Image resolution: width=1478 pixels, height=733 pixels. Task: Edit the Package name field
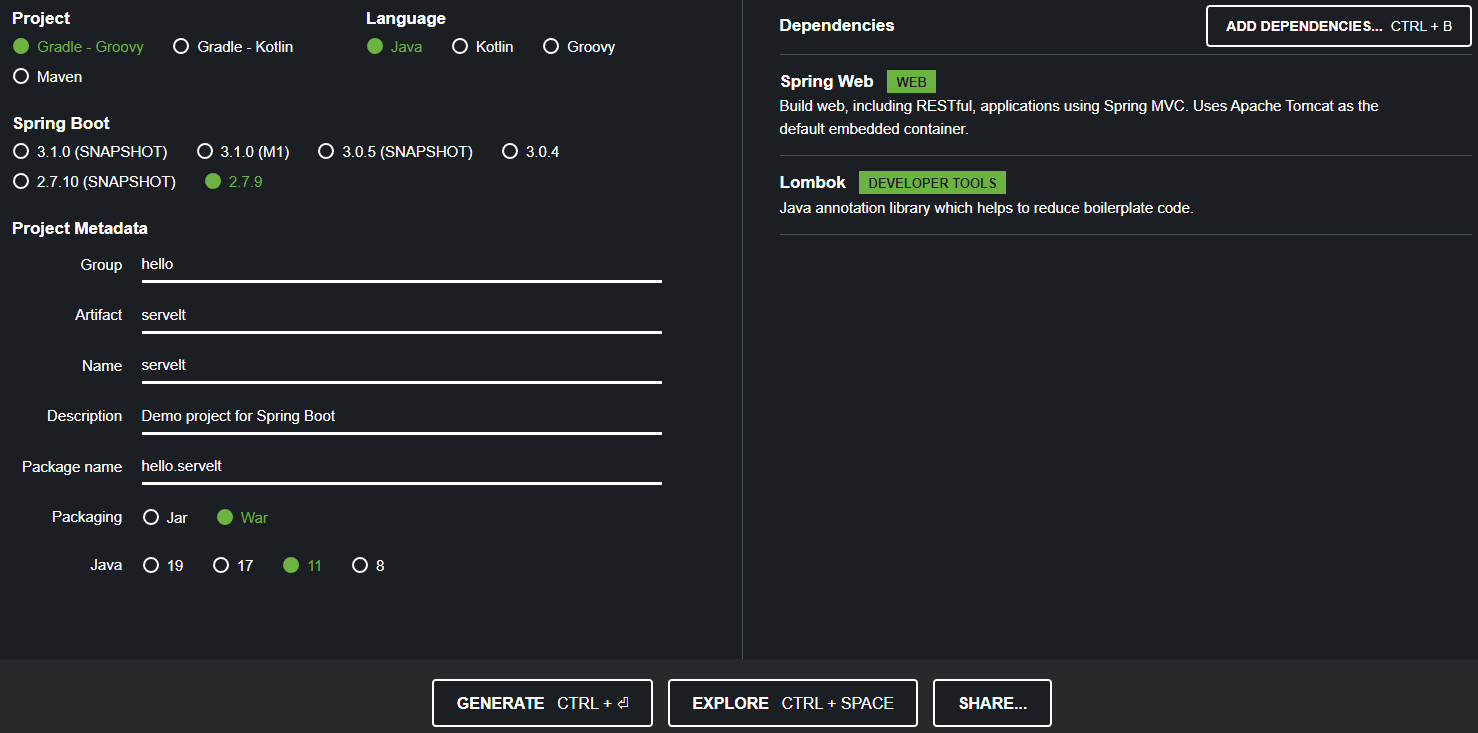[401, 467]
